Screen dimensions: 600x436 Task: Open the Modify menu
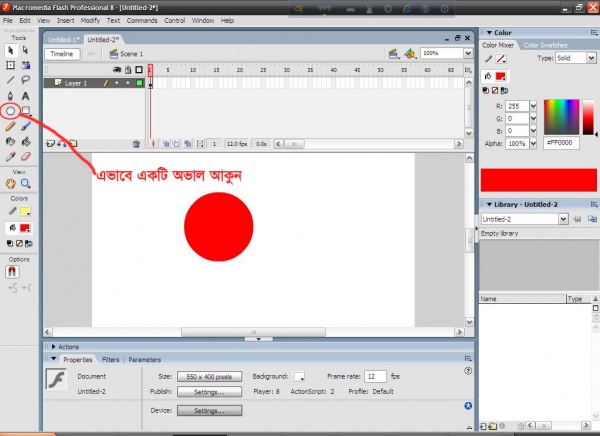tap(90, 21)
